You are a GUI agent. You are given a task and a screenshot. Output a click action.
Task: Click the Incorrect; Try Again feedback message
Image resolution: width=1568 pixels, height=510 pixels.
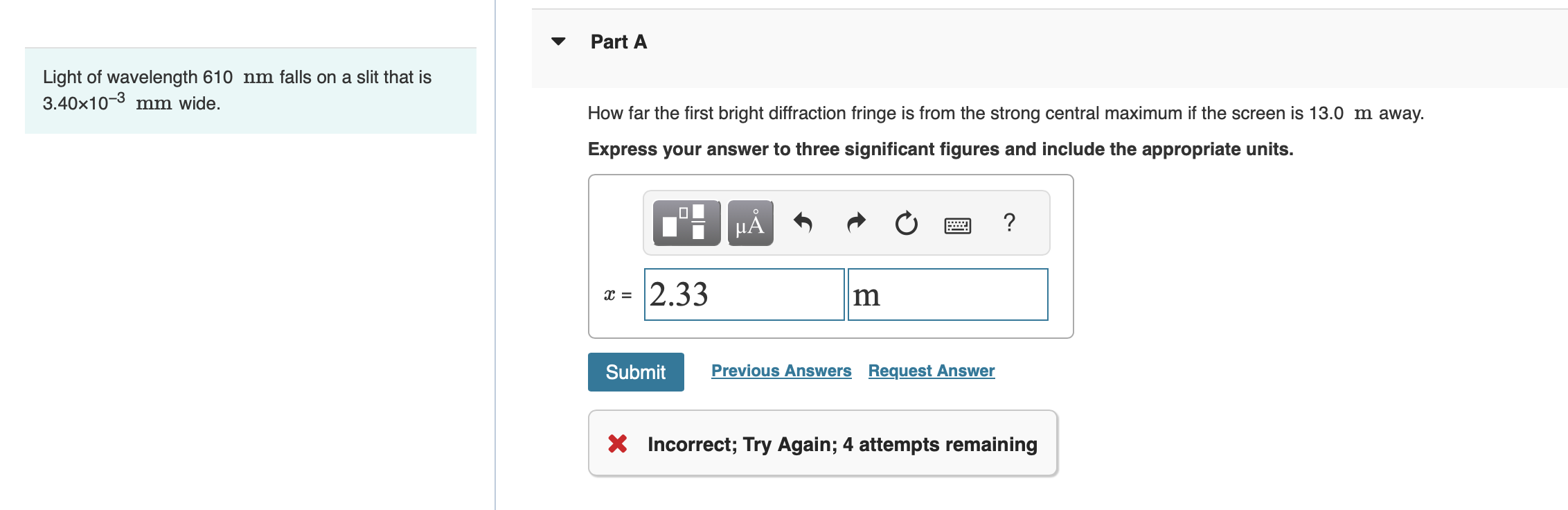pos(841,444)
